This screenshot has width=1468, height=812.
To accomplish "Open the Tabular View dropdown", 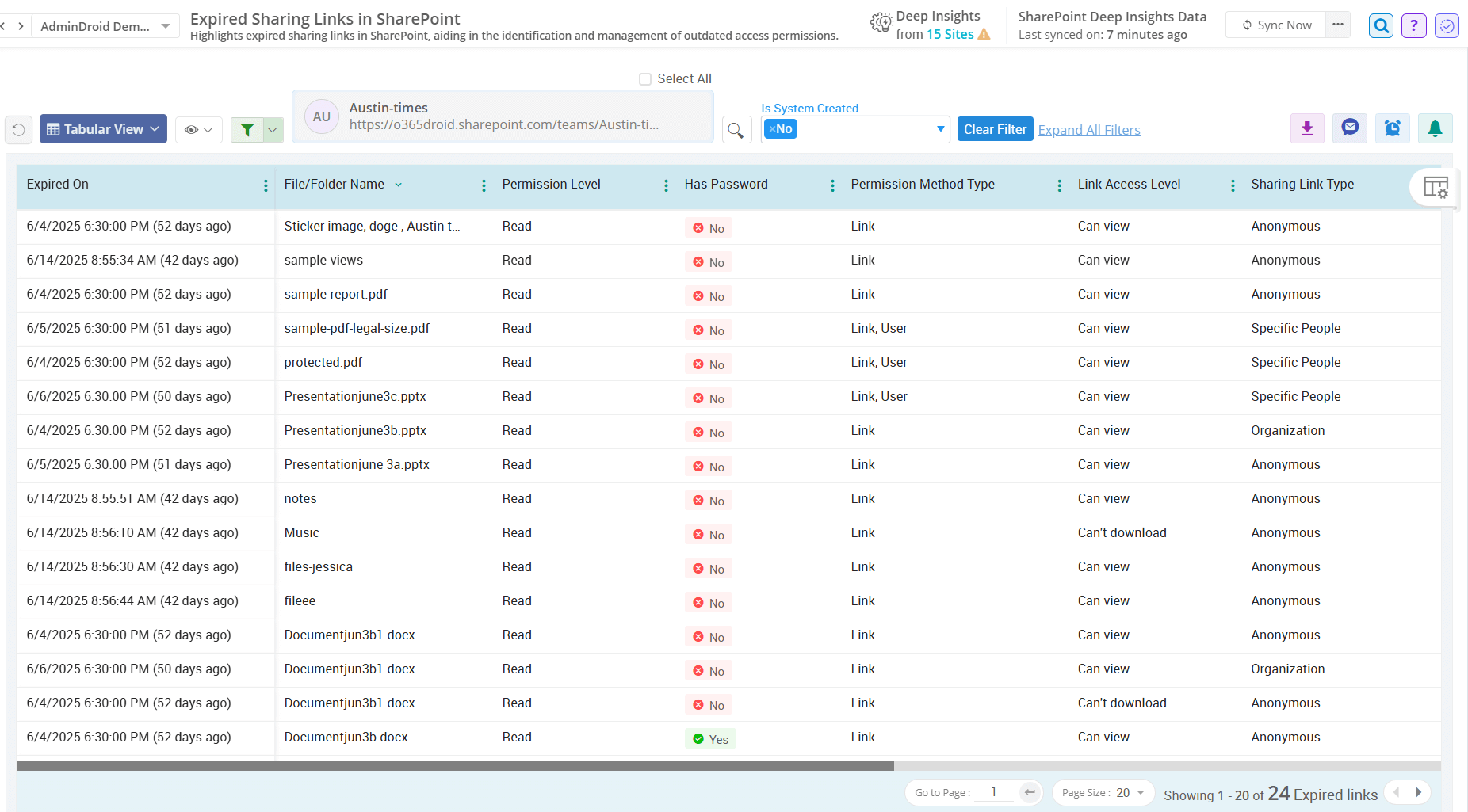I will [102, 128].
